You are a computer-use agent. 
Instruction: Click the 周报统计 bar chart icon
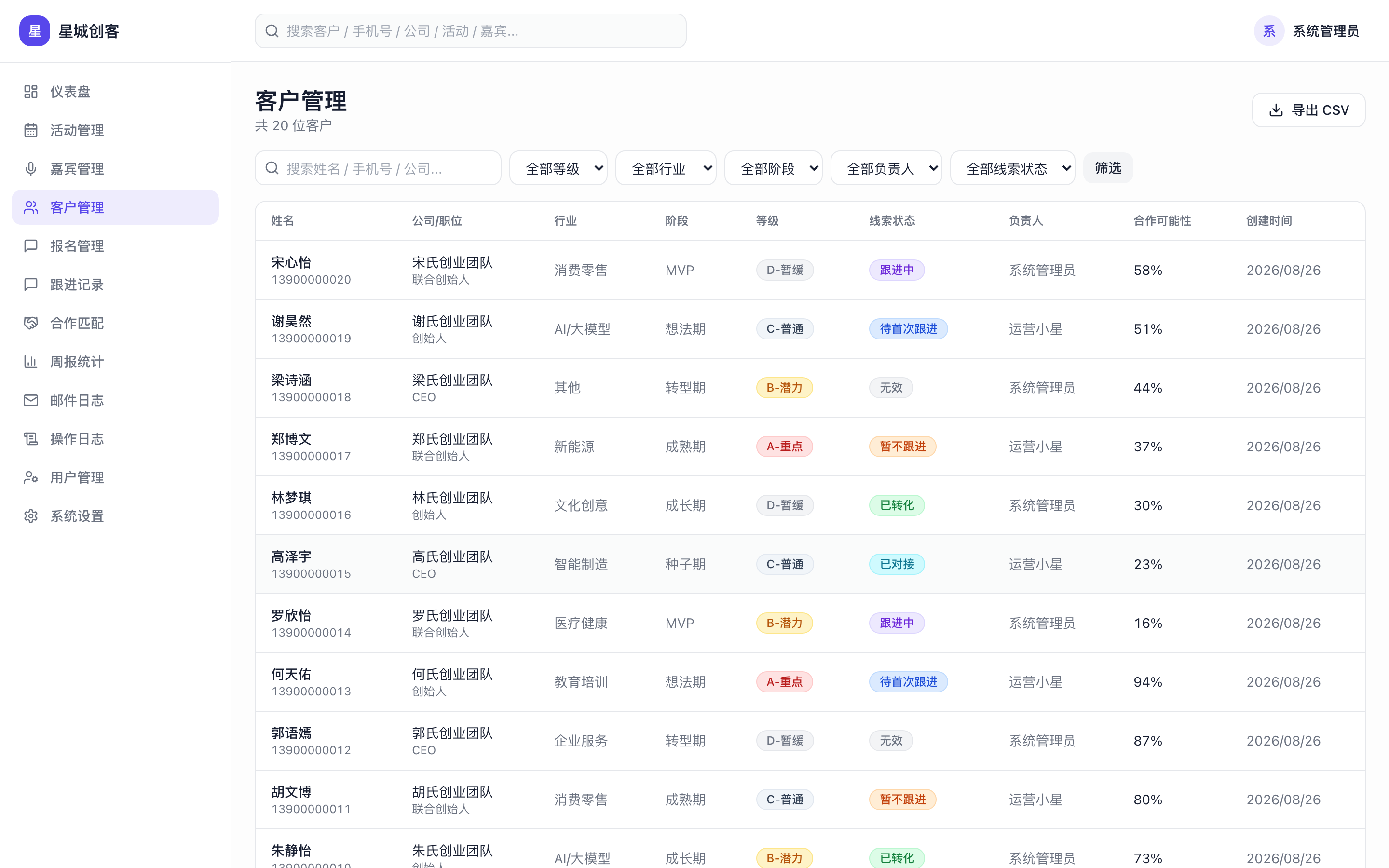31,362
